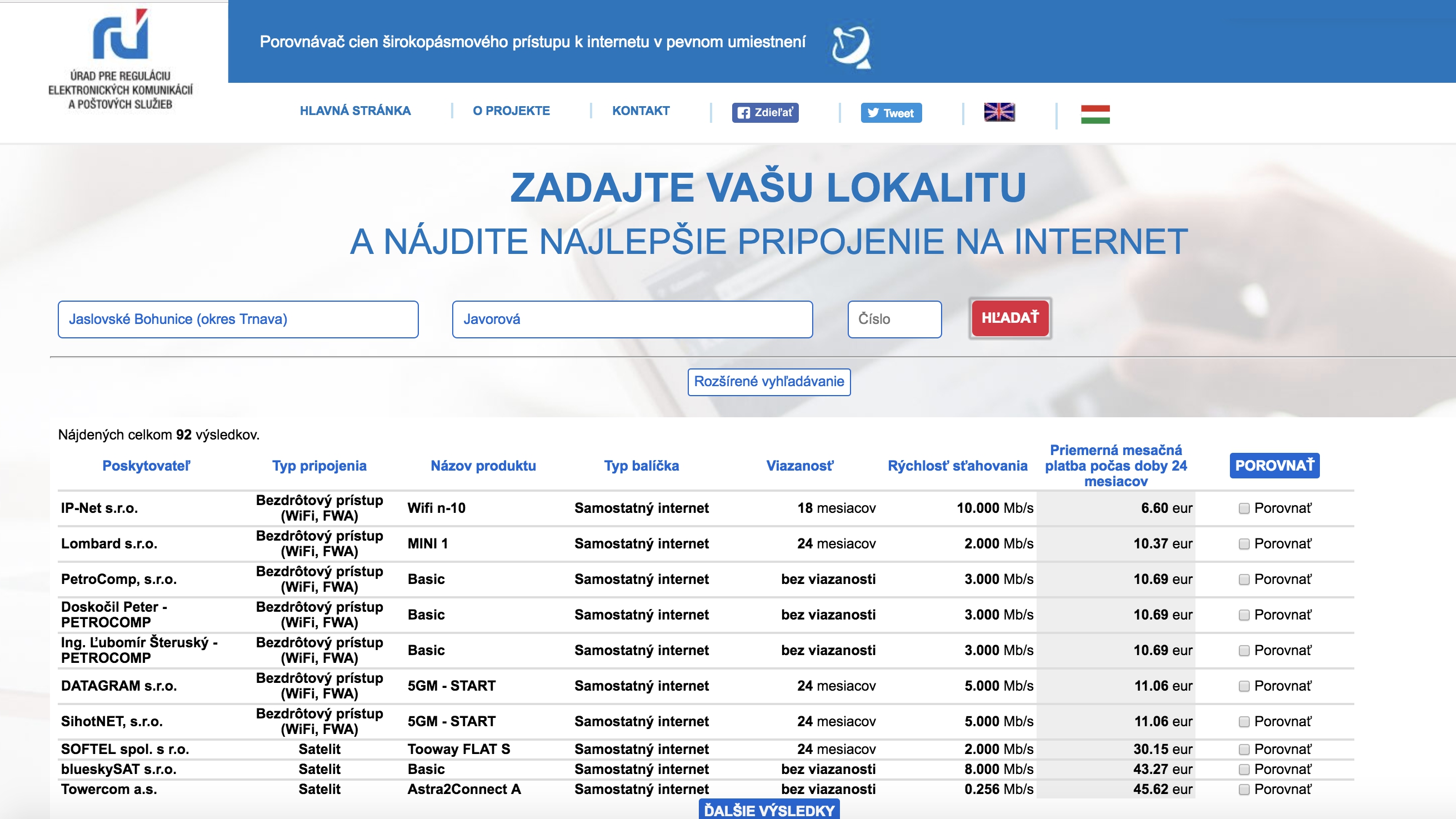Click provider name SOFTEL spol. s r.o.
The width and height of the screenshot is (1456, 819).
(x=125, y=749)
